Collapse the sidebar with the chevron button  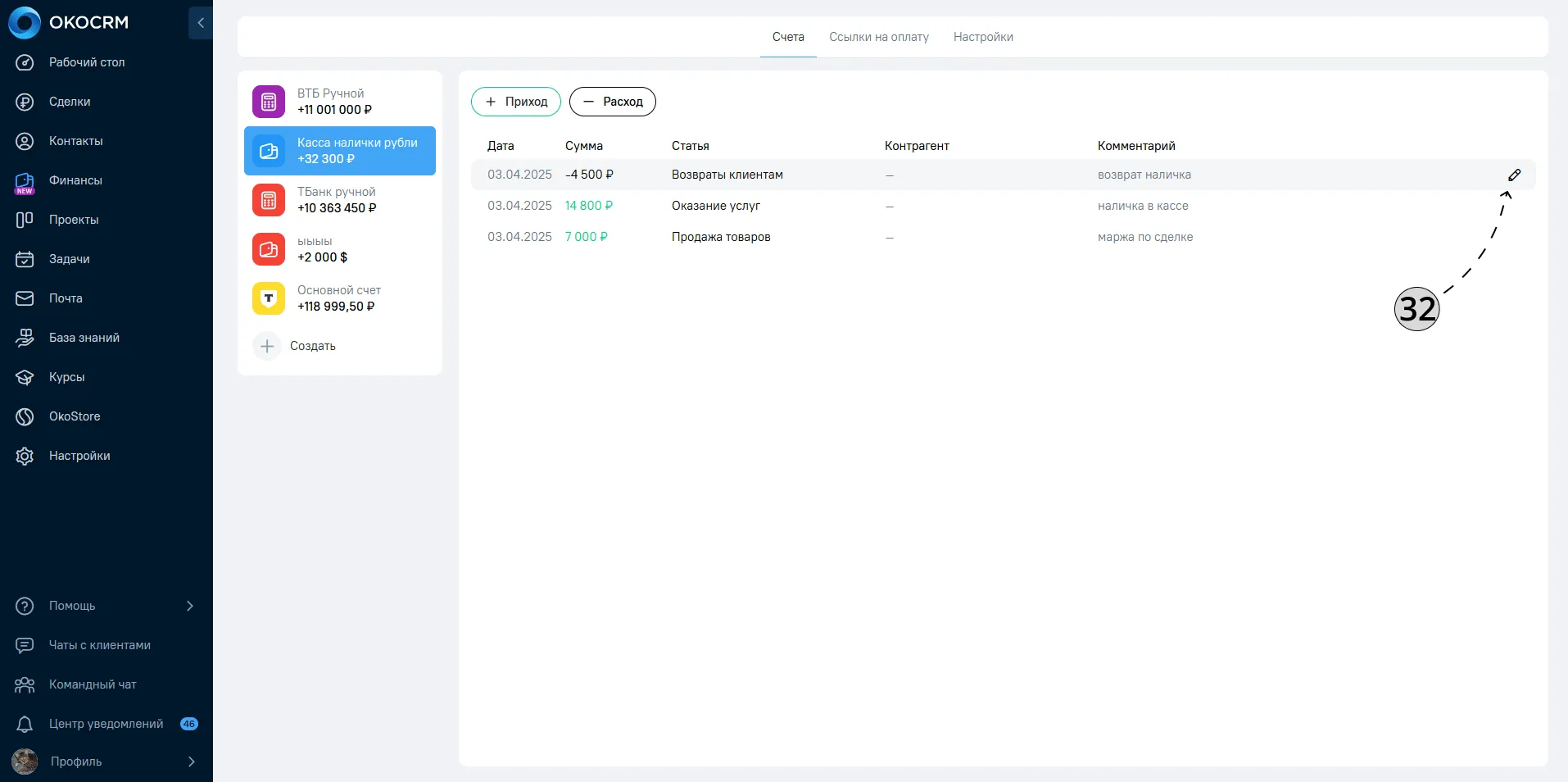pos(201,23)
